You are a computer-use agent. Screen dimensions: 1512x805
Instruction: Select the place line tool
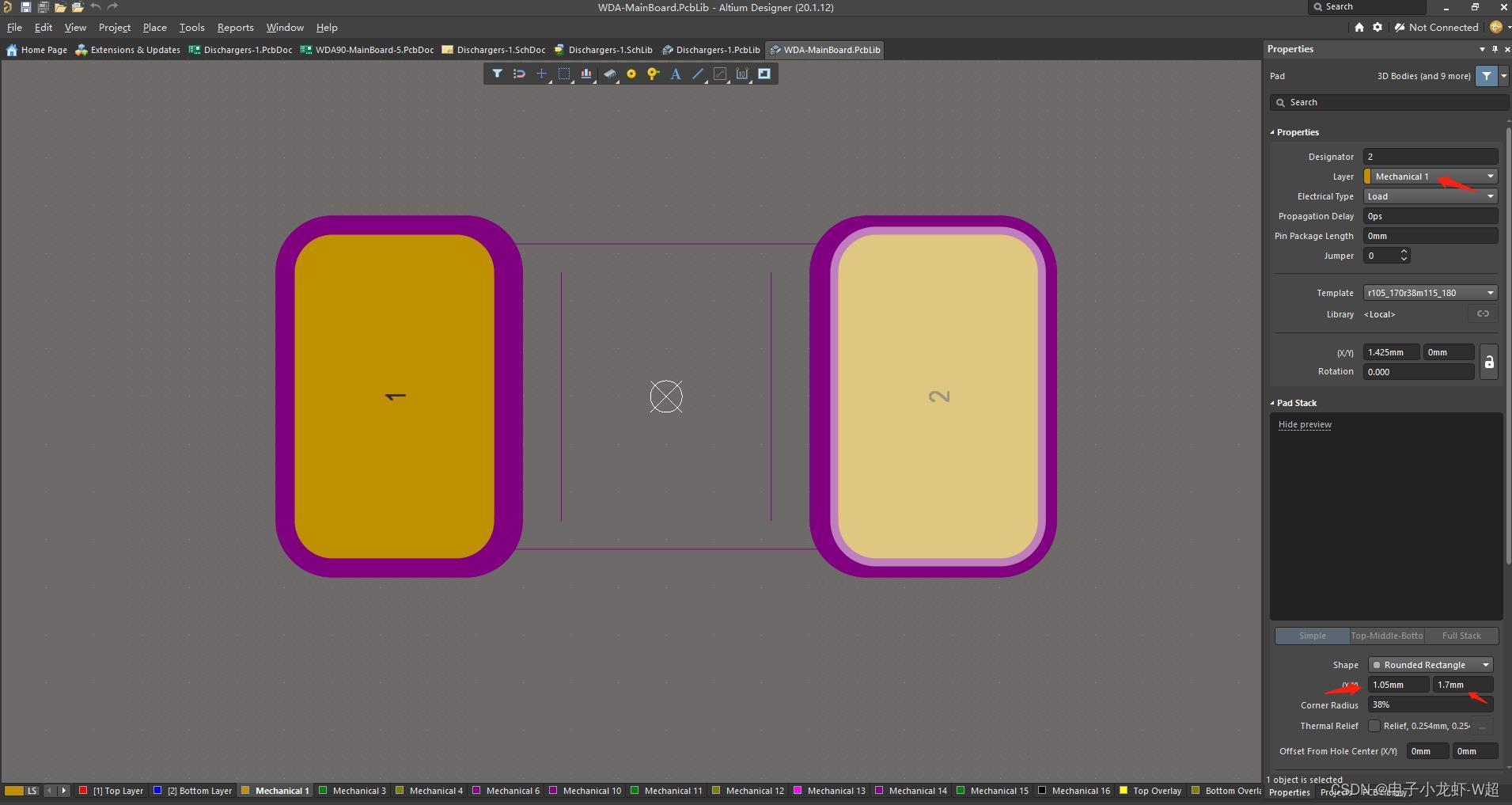click(698, 74)
